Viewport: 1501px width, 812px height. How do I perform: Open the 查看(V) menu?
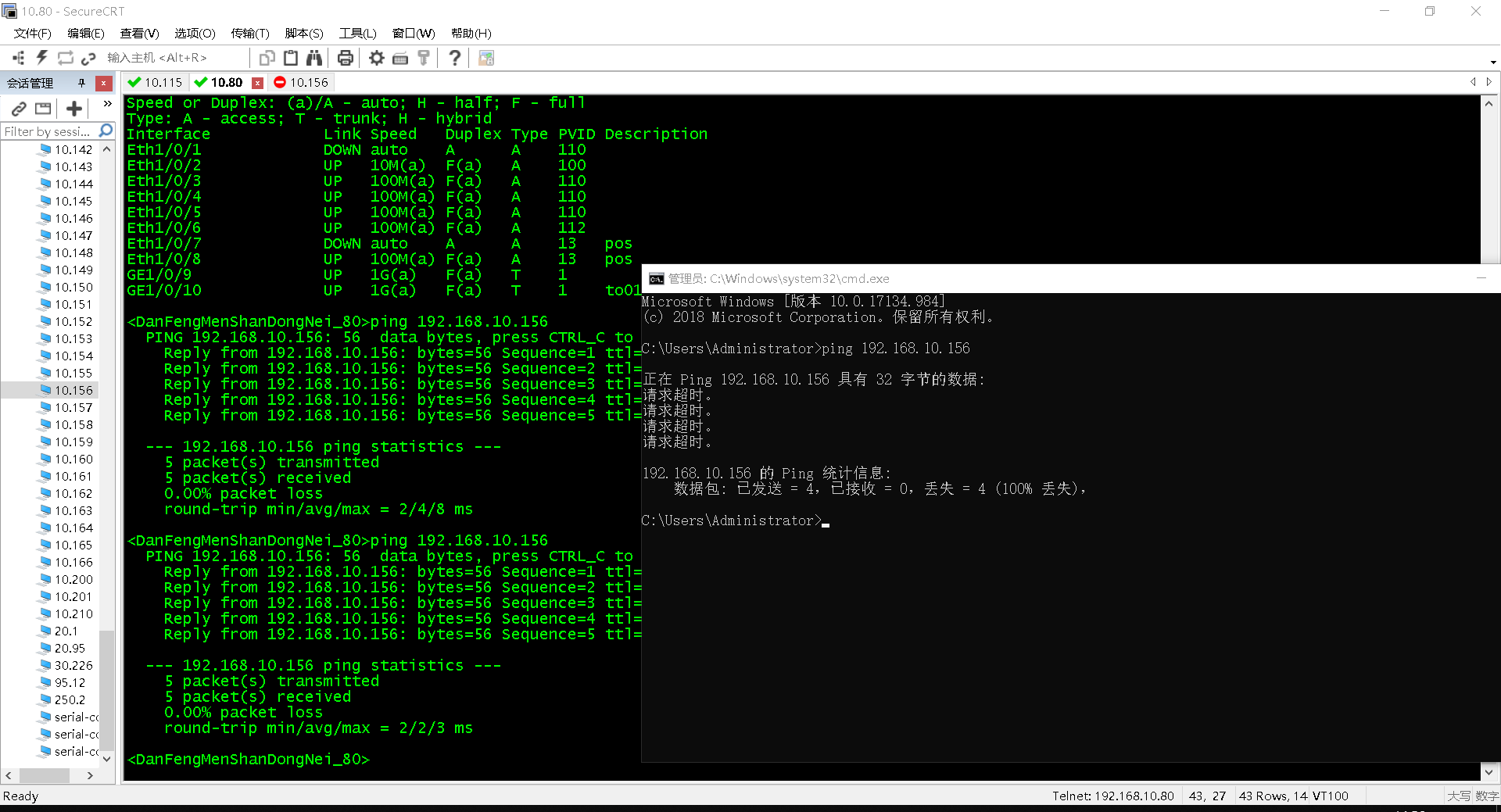[x=139, y=34]
